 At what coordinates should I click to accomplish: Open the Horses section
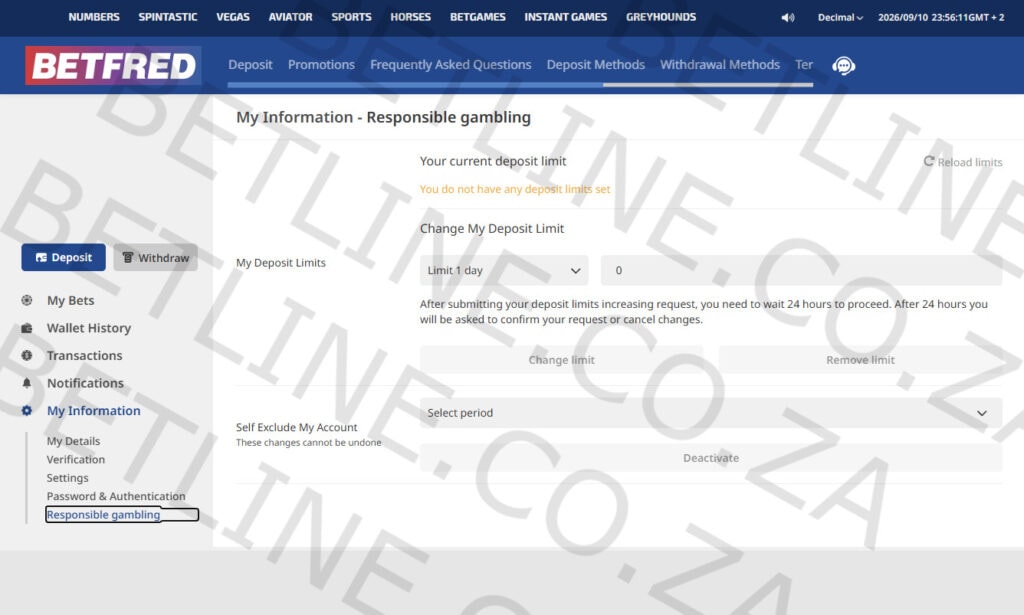tap(411, 17)
